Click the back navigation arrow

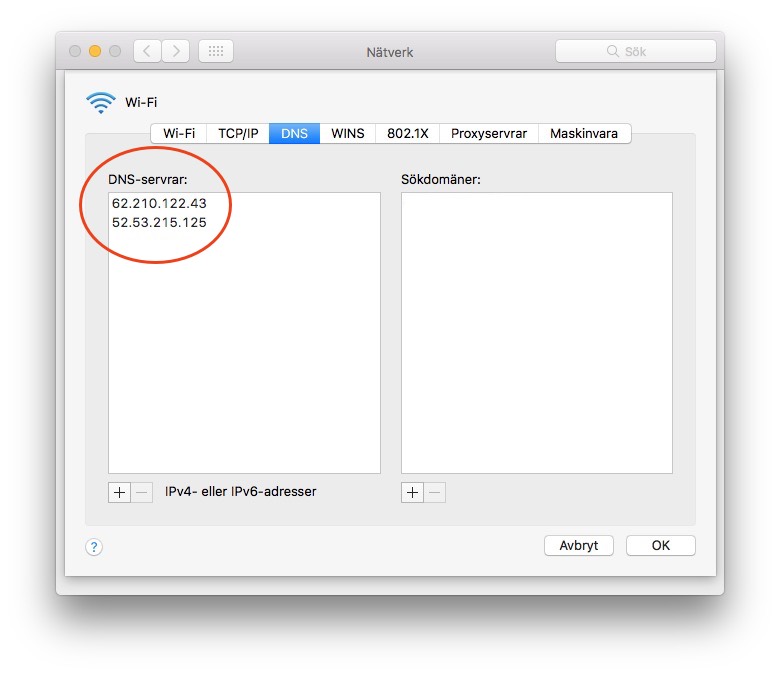coord(147,51)
